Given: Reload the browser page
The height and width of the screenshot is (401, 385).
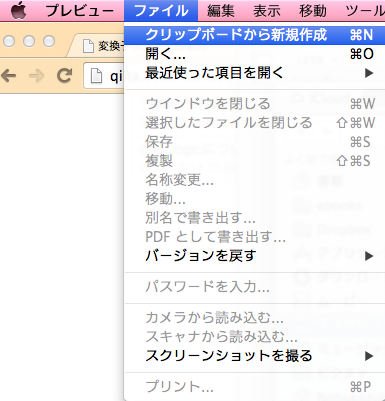Looking at the screenshot, I should coord(64,76).
